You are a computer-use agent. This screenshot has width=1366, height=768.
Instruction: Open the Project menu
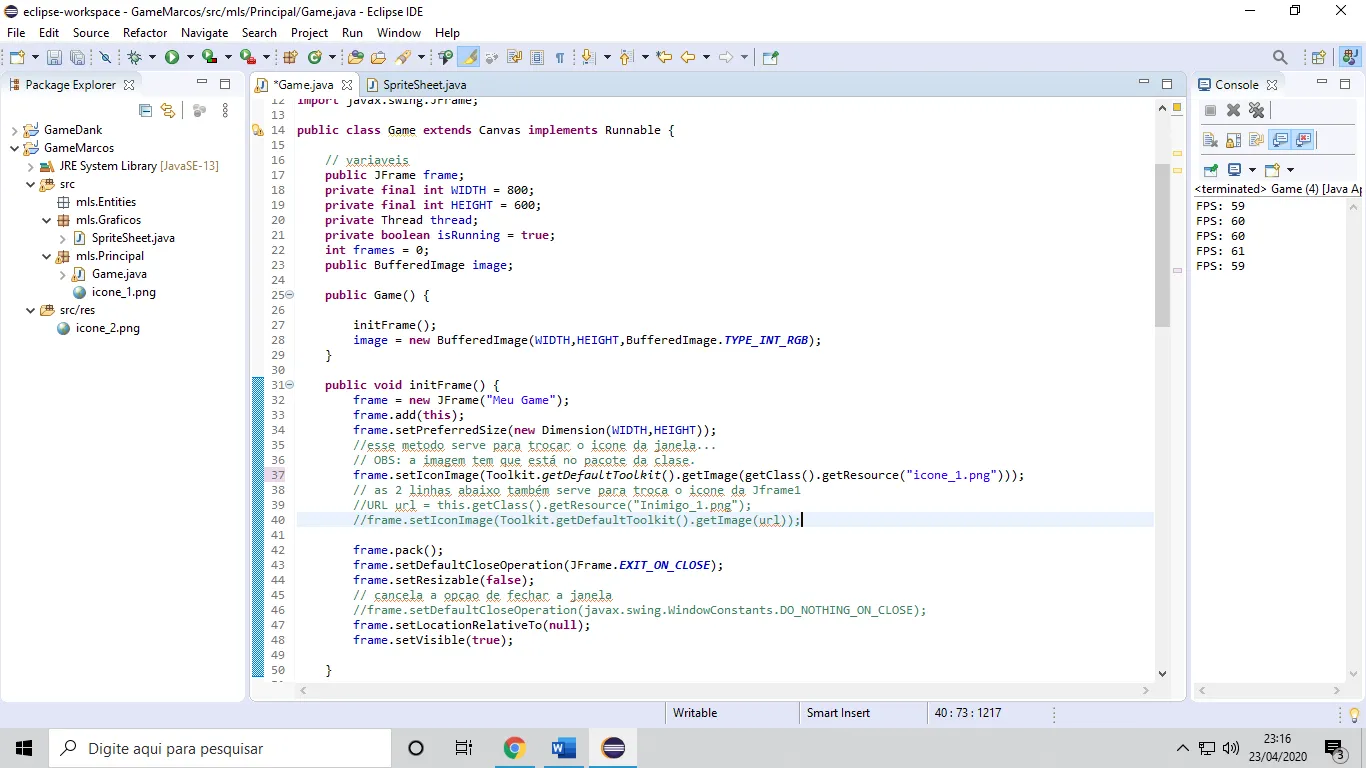click(x=310, y=33)
